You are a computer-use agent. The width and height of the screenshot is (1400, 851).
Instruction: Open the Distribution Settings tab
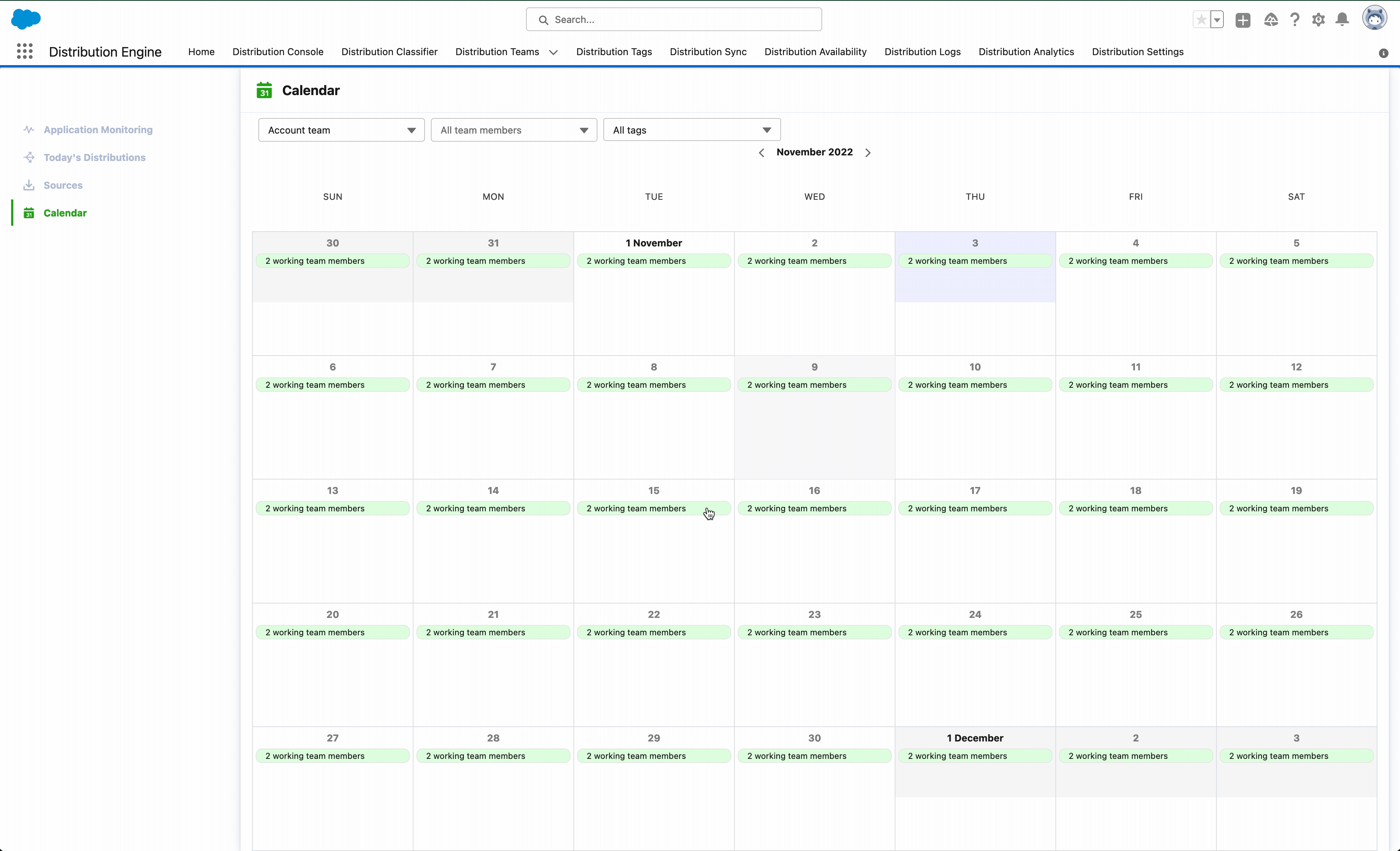pyautogui.click(x=1138, y=52)
